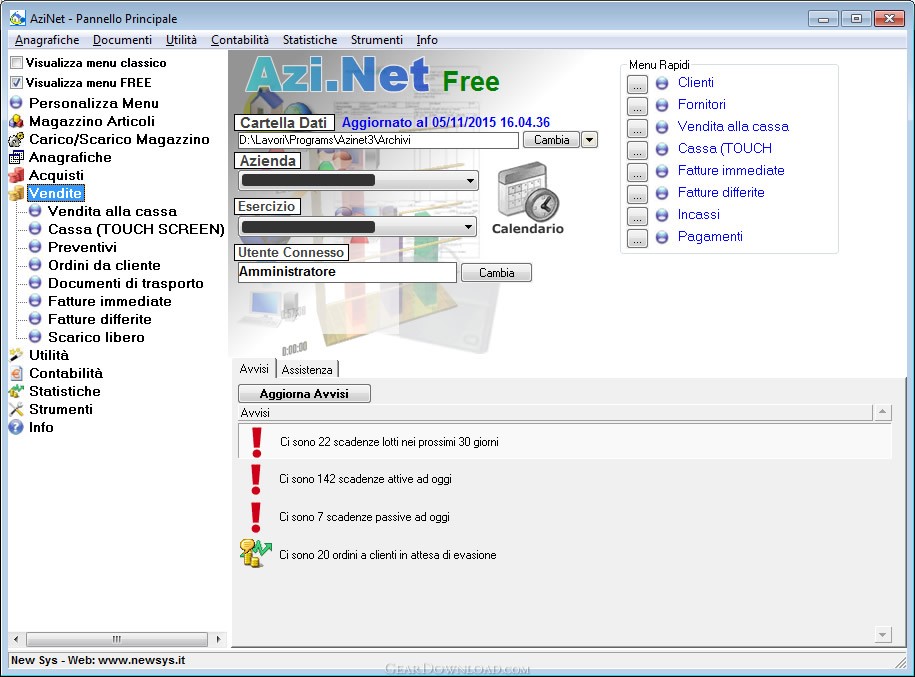Select Documenti di trasporto tree item
This screenshot has height=677, width=915.
(x=125, y=284)
